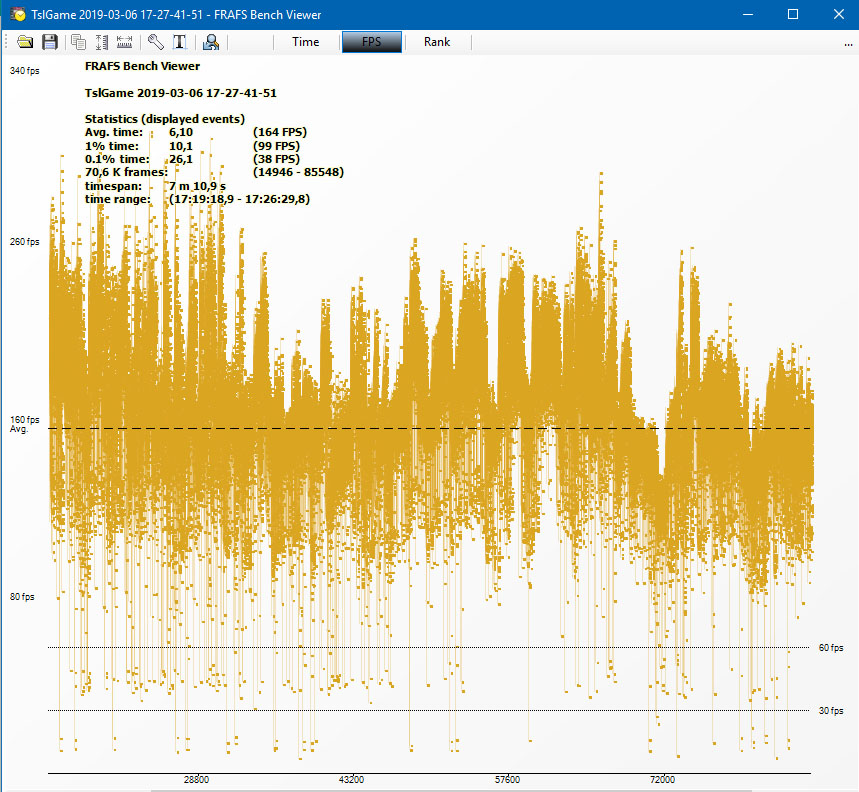Switch to the Rank view
859x792 pixels.
click(x=437, y=42)
